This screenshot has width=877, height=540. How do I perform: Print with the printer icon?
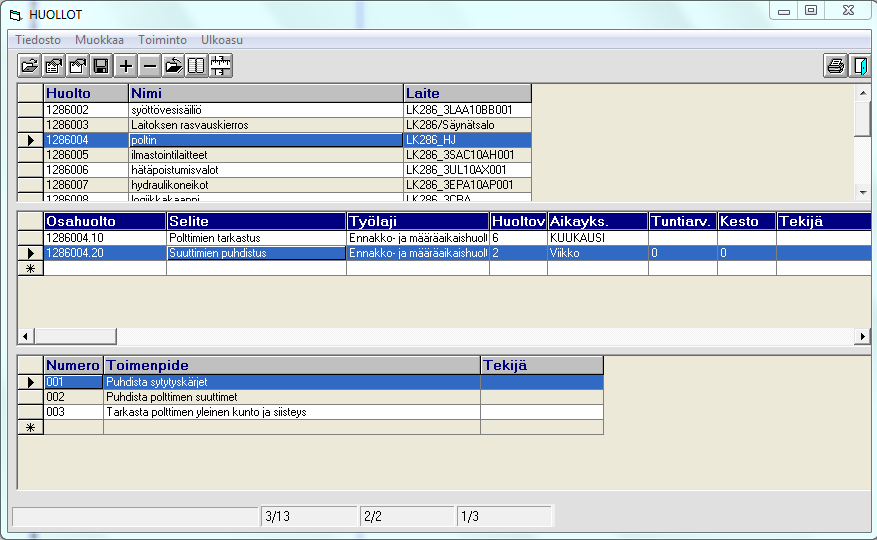836,66
